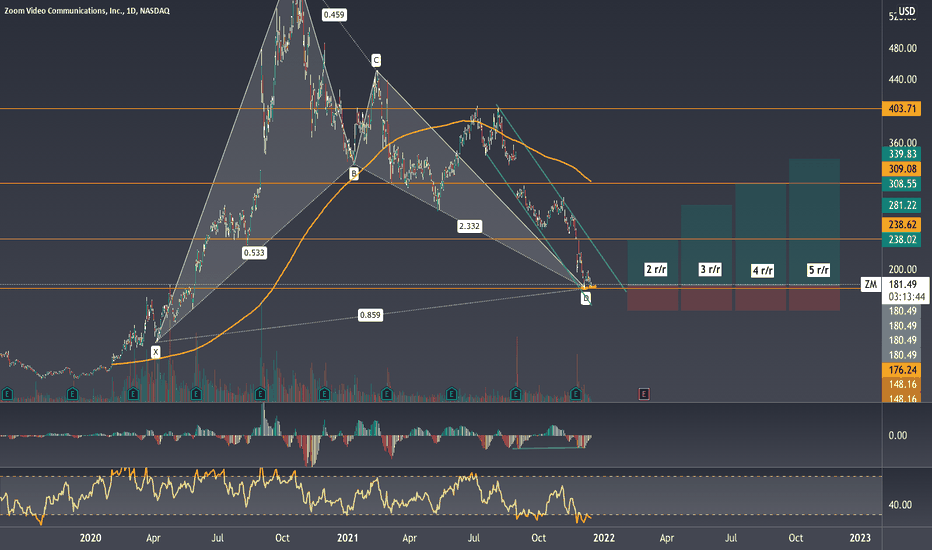Click the chart title Zoom Video Communications, Inc.
Screen dimensions: 932x550
click(87, 11)
